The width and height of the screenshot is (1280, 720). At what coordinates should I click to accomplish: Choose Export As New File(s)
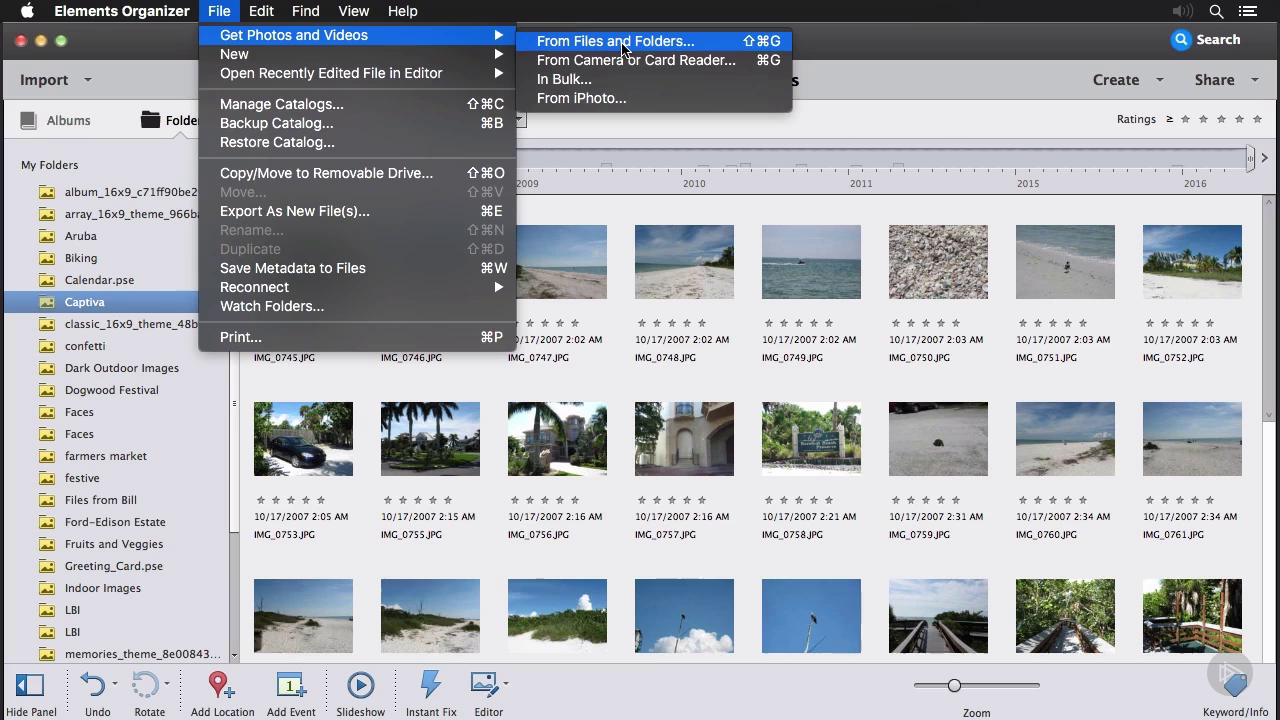click(357, 211)
